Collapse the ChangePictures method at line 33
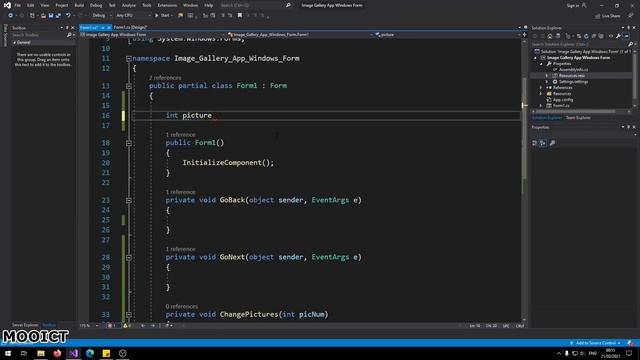This screenshot has width=640, height=360. (x=129, y=315)
